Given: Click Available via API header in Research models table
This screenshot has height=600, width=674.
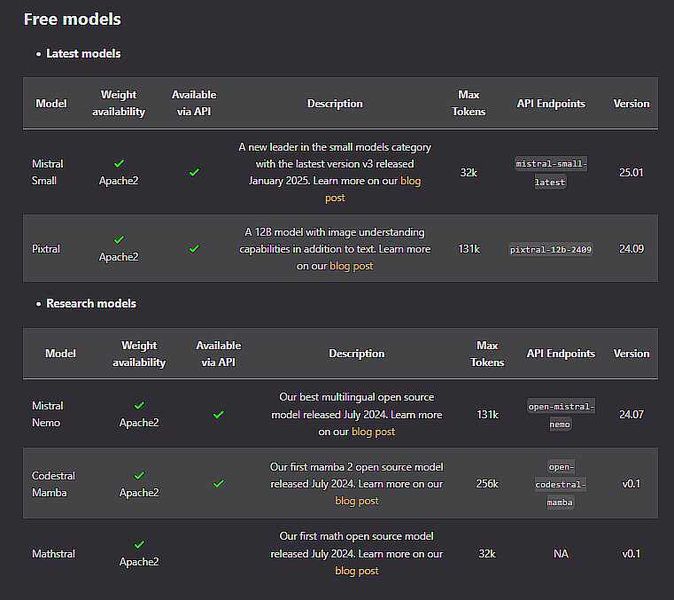Looking at the screenshot, I should pos(218,354).
